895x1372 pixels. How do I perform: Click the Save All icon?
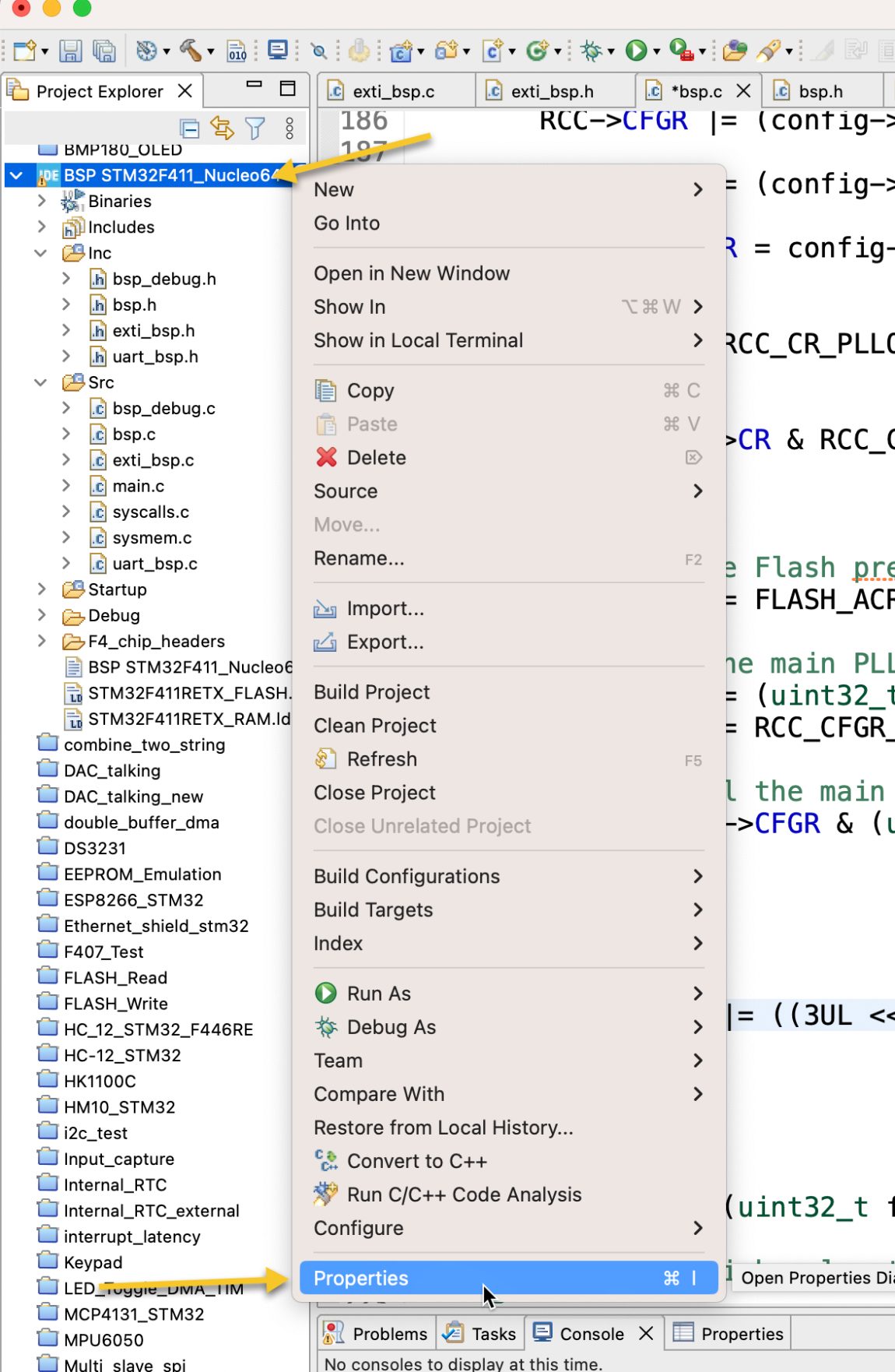tap(104, 51)
